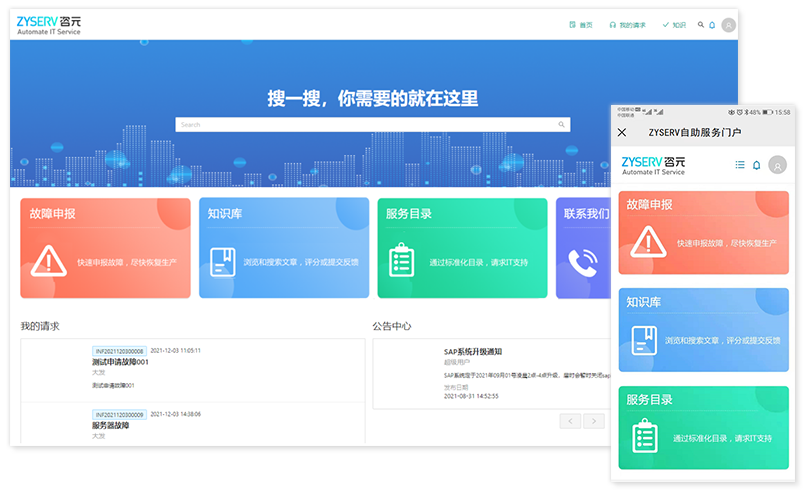The width and height of the screenshot is (808, 495).
Task: Close mobile ZYSERV自助服务门户 page with X
Action: [622, 132]
